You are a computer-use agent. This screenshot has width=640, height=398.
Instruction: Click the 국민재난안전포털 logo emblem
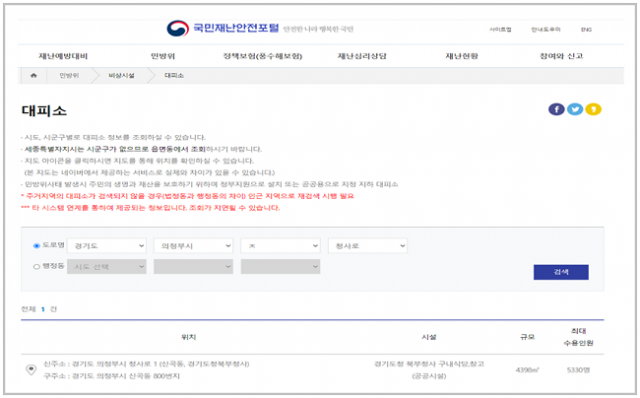(x=178, y=28)
